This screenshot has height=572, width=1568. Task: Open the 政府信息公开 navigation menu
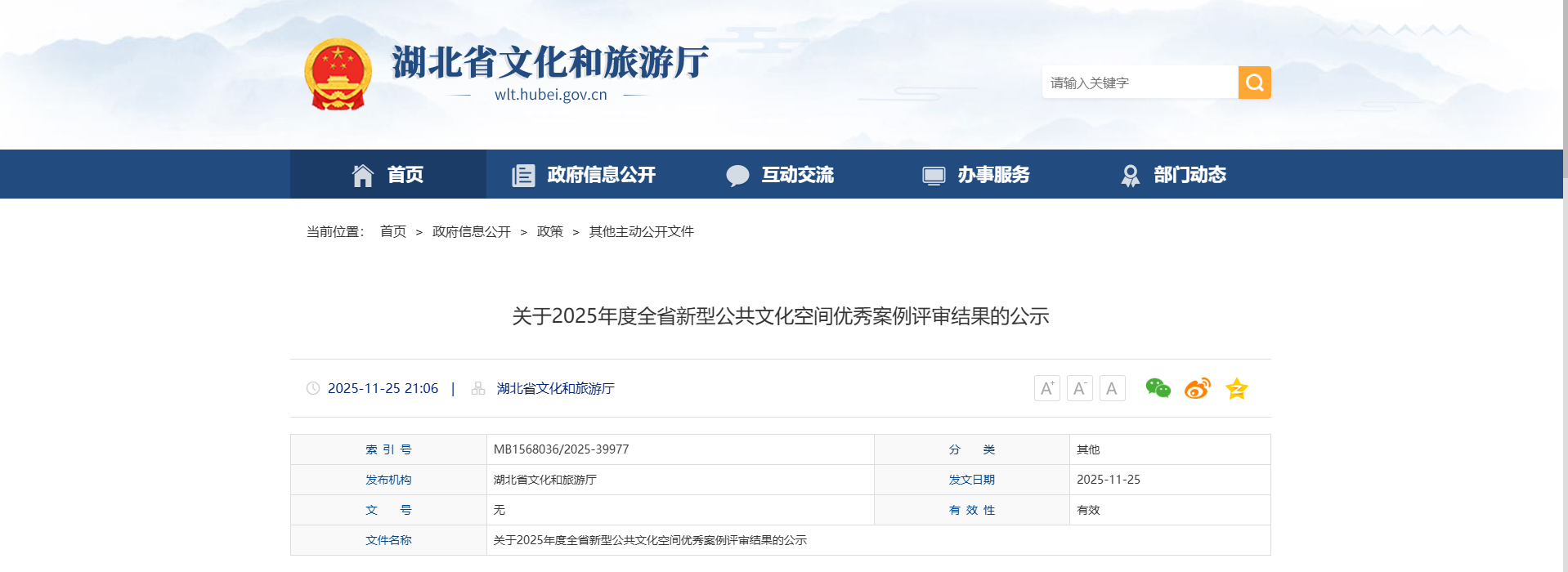coord(584,175)
